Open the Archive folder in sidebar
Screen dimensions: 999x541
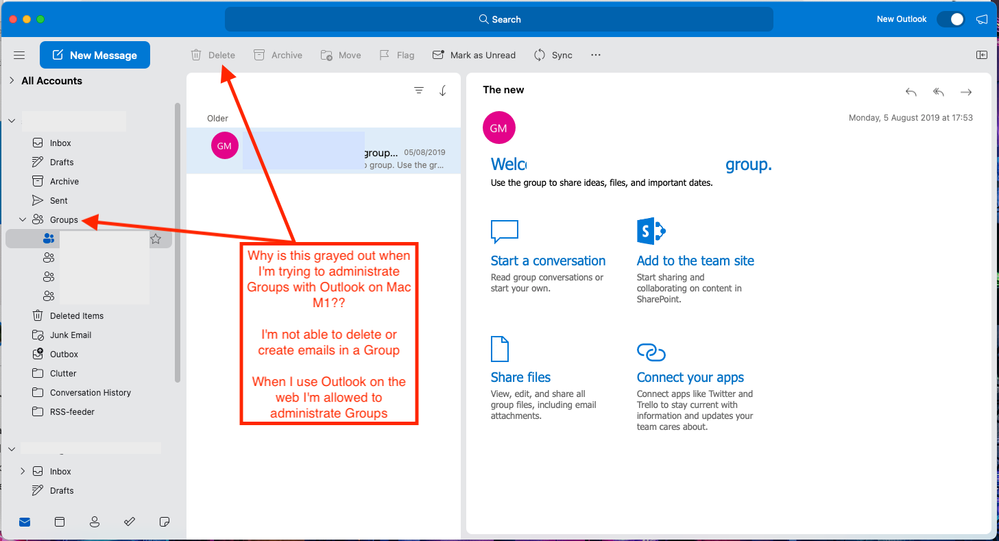point(64,181)
